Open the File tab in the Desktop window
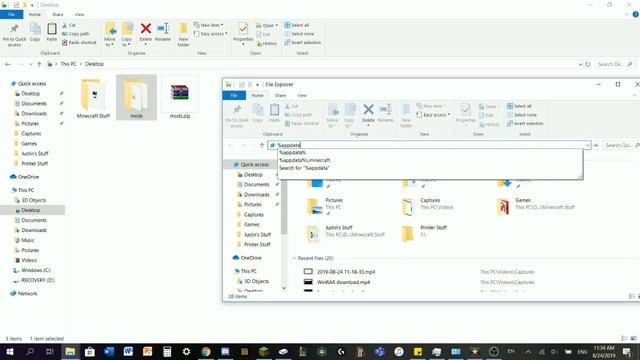The image size is (640, 360). [11, 14]
